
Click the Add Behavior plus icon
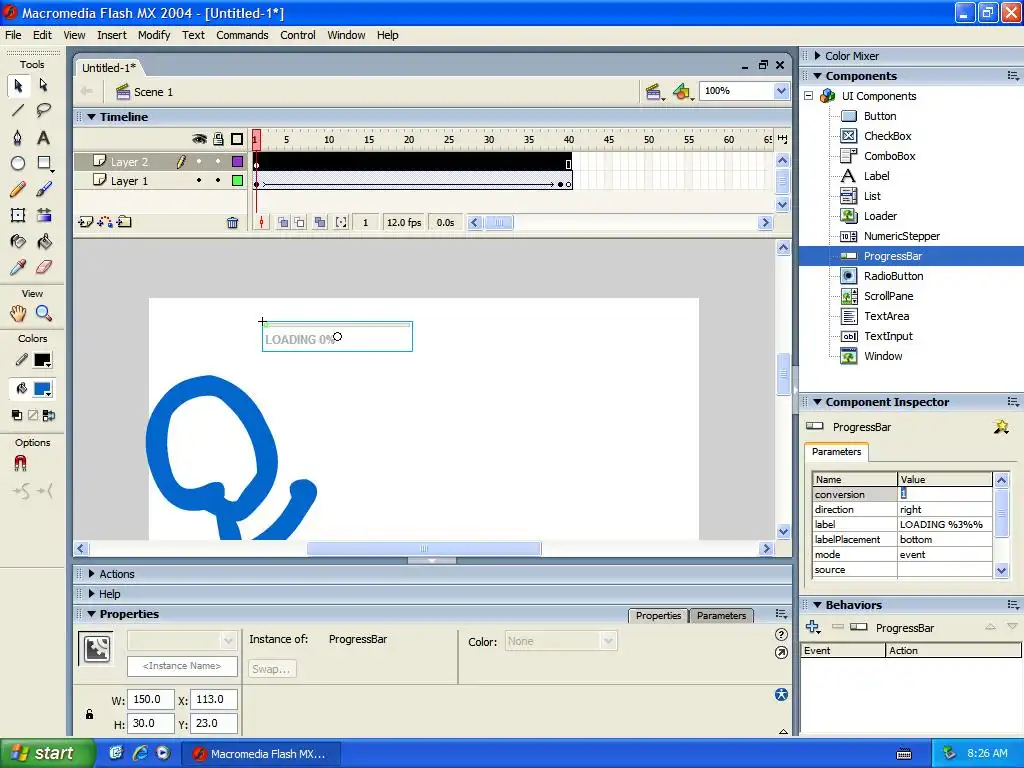(x=812, y=627)
